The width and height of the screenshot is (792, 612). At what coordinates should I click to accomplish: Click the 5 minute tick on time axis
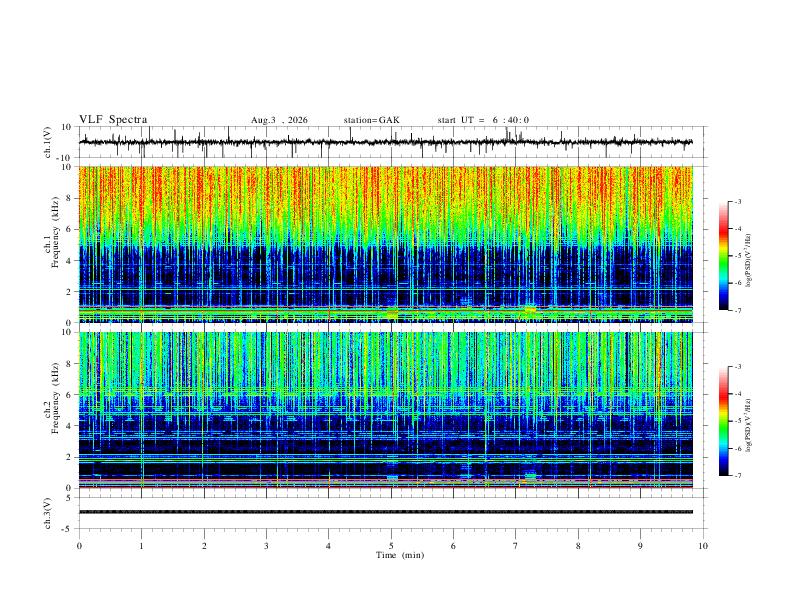coord(391,546)
